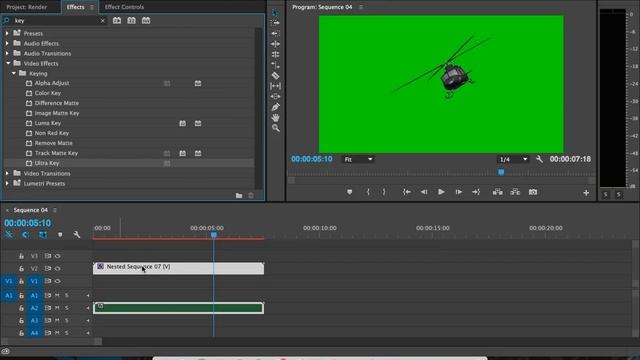Click the Extract button
Image resolution: width=640 pixels, height=360 pixels.
point(515,192)
